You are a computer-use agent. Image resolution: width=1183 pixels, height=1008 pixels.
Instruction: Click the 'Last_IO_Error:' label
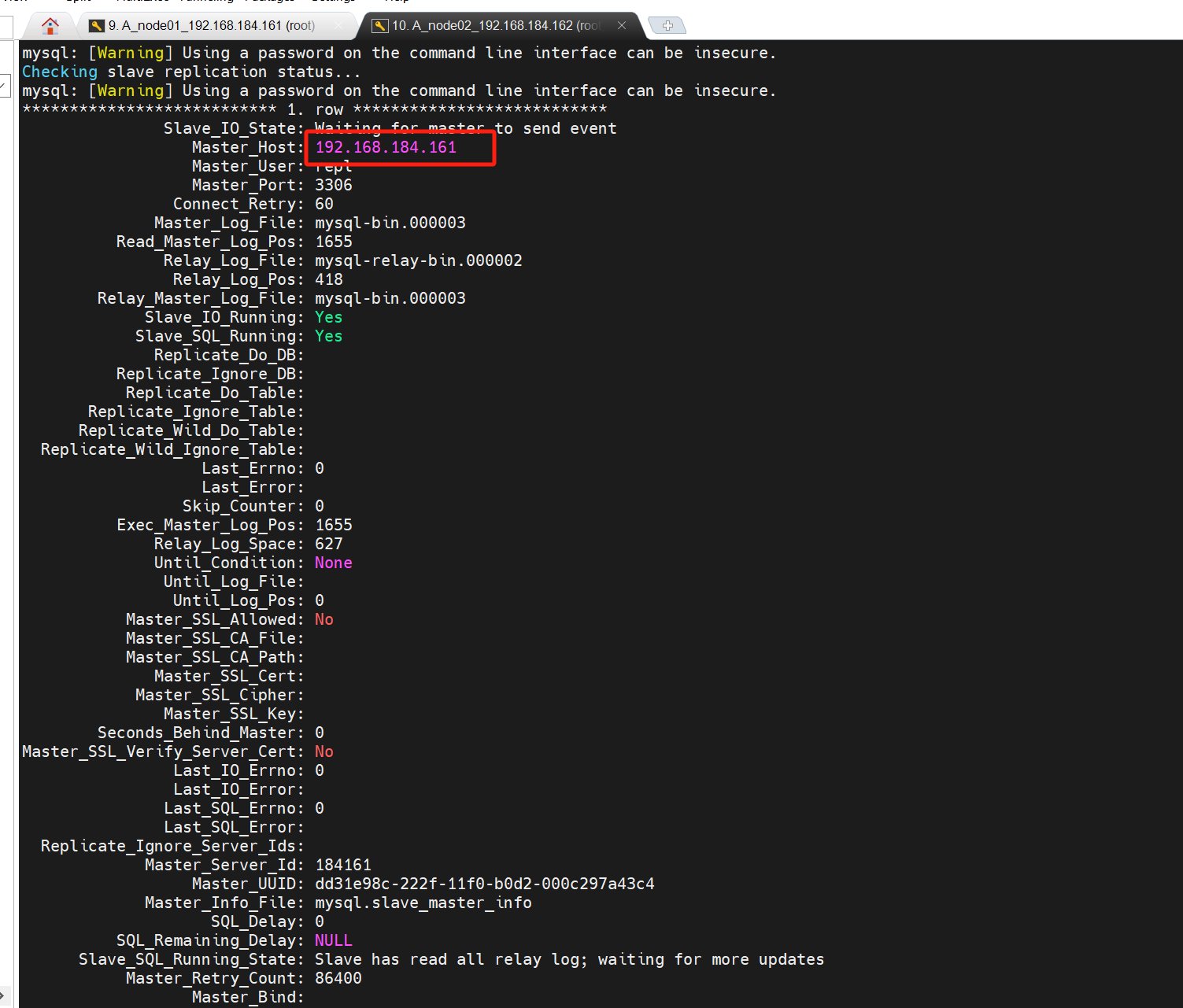(238, 789)
